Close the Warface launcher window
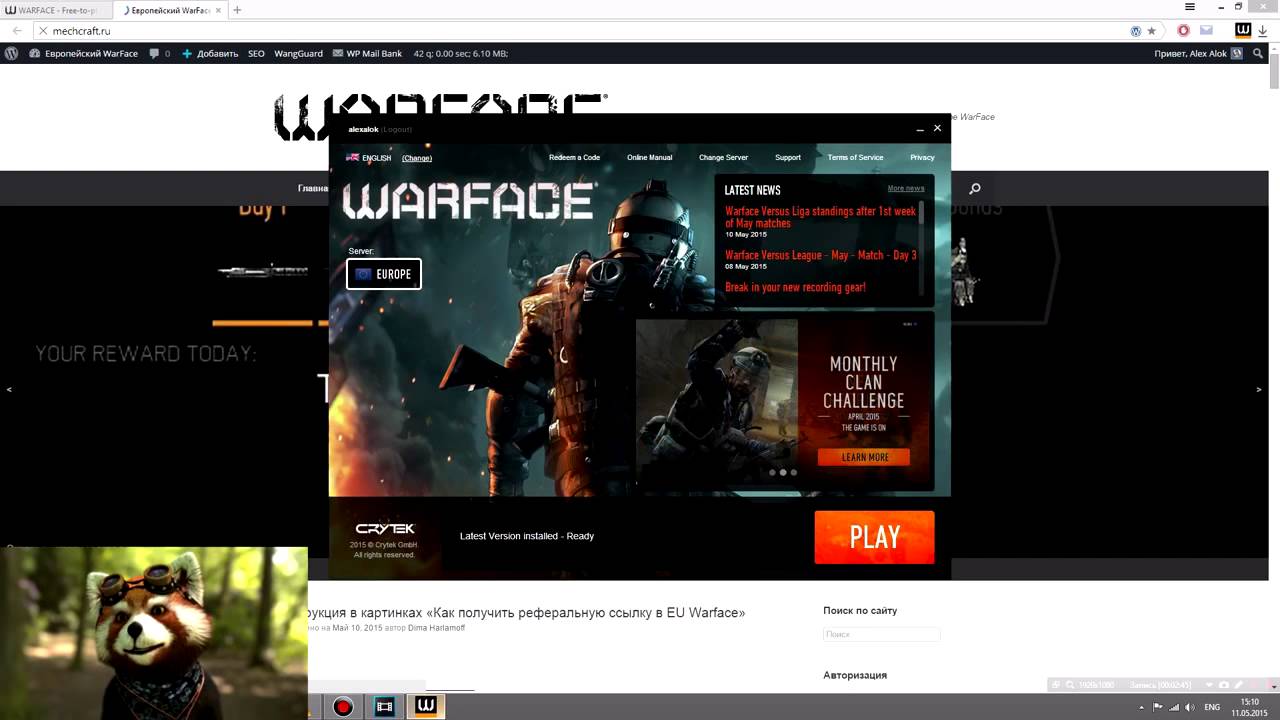1280x720 pixels. pos(937,128)
